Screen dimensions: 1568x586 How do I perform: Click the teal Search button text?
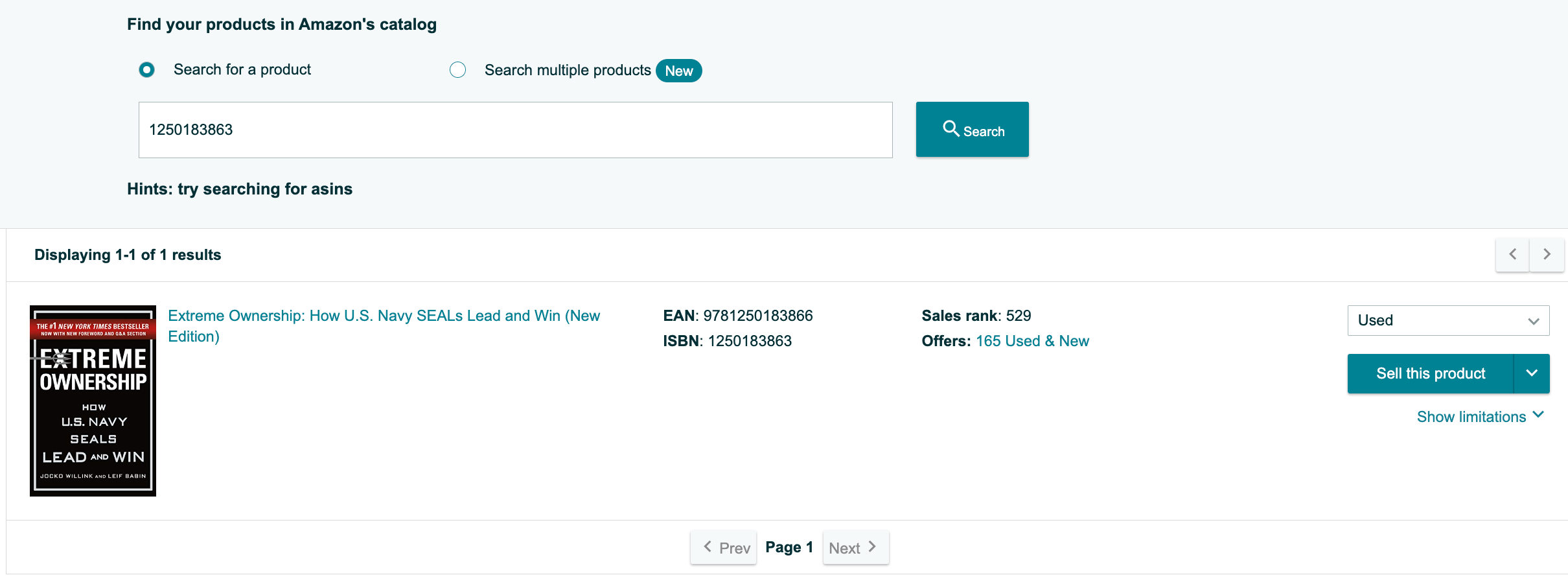pos(984,132)
